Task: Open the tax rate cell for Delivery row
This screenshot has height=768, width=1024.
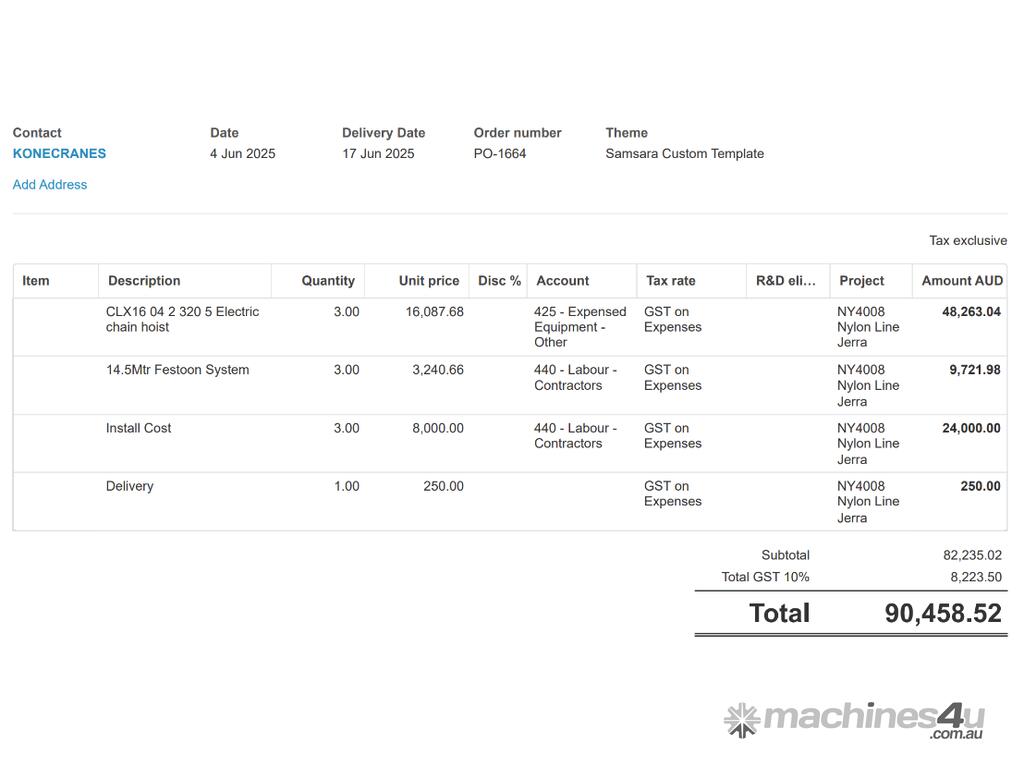Action: coord(673,494)
